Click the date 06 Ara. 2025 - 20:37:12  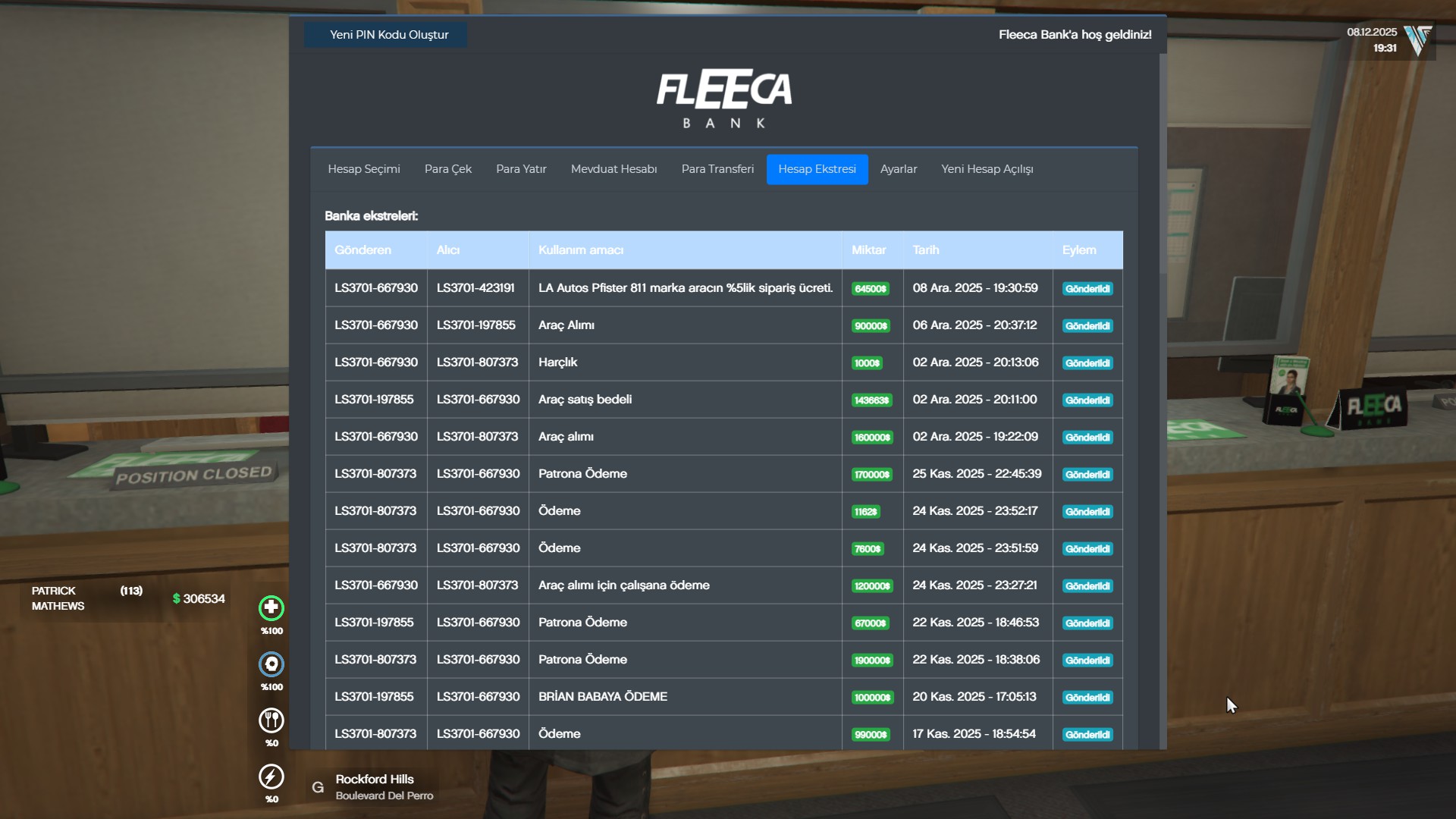974,325
